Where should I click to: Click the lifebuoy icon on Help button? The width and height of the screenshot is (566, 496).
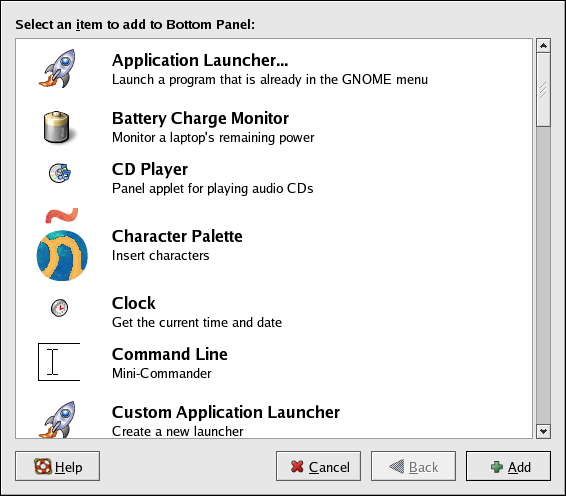click(x=43, y=466)
